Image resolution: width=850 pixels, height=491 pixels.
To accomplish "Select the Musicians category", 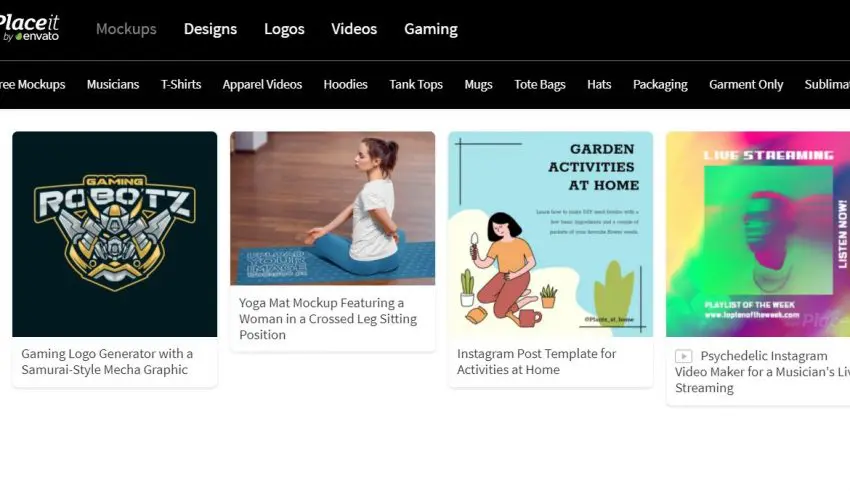I will pyautogui.click(x=113, y=85).
